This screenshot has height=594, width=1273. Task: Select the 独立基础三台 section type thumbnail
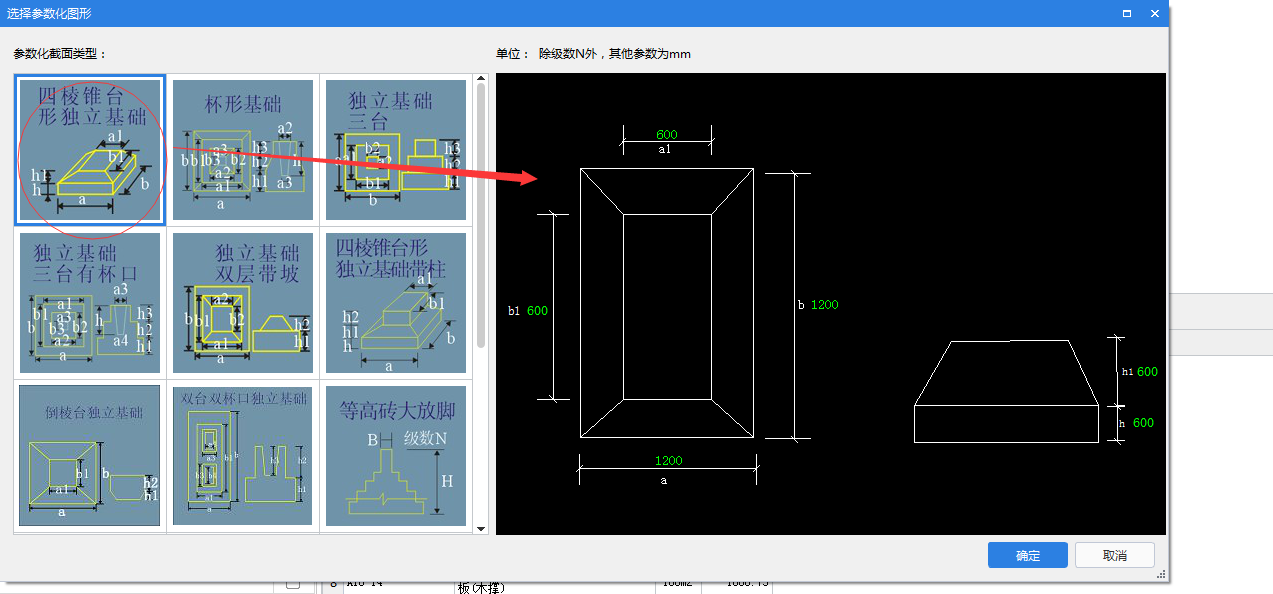396,150
